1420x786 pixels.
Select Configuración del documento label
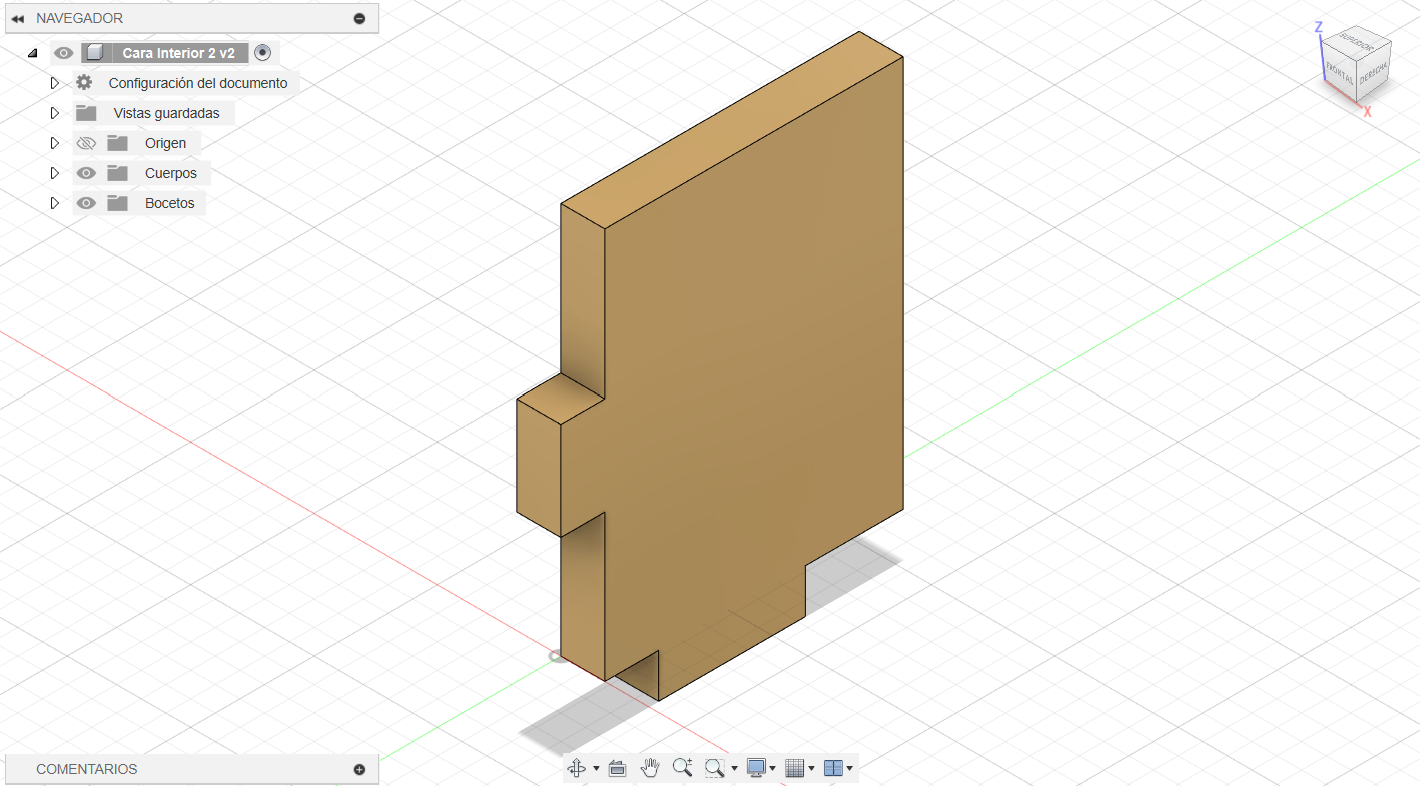pos(198,83)
